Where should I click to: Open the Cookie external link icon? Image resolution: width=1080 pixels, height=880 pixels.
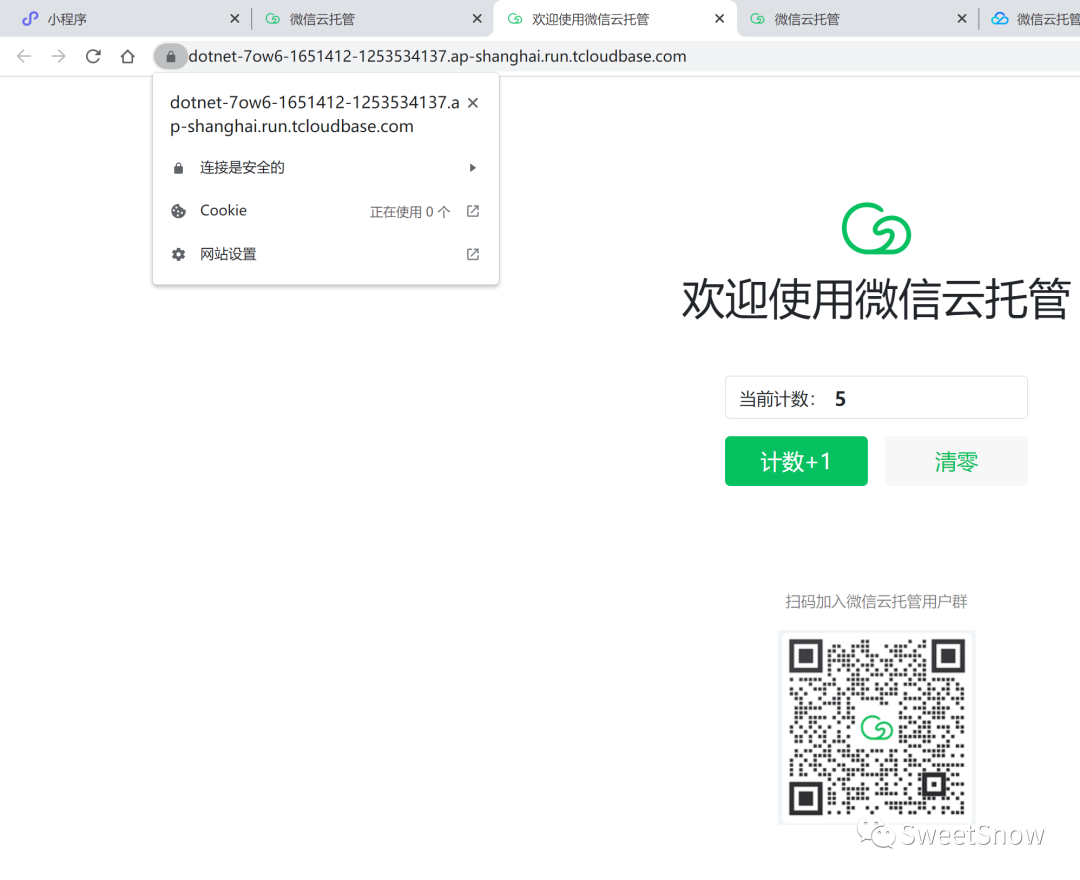tap(472, 211)
